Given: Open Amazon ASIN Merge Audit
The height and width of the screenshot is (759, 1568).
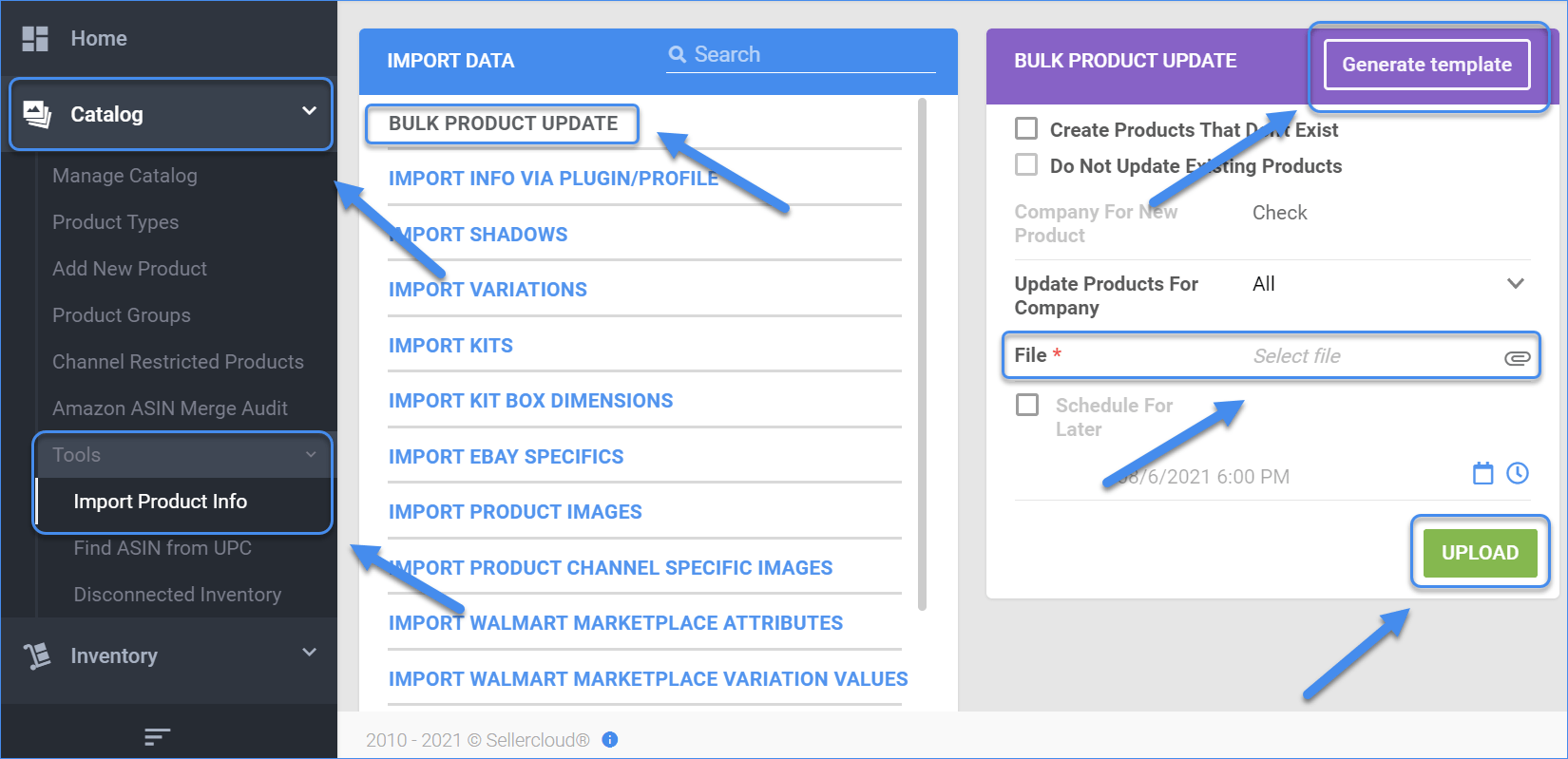Looking at the screenshot, I should [170, 408].
